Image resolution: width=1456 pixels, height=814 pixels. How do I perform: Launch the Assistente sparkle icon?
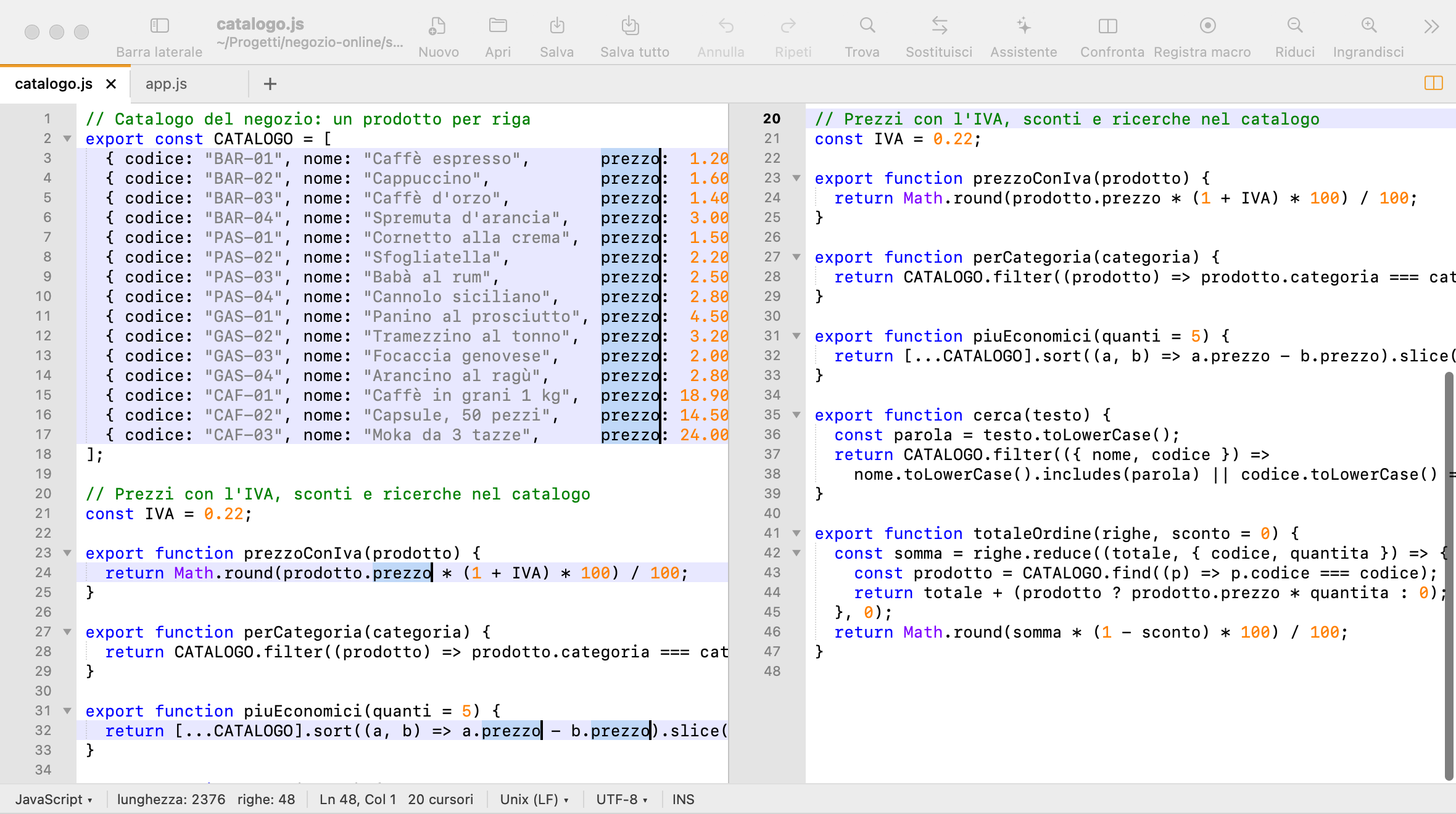[1024, 26]
